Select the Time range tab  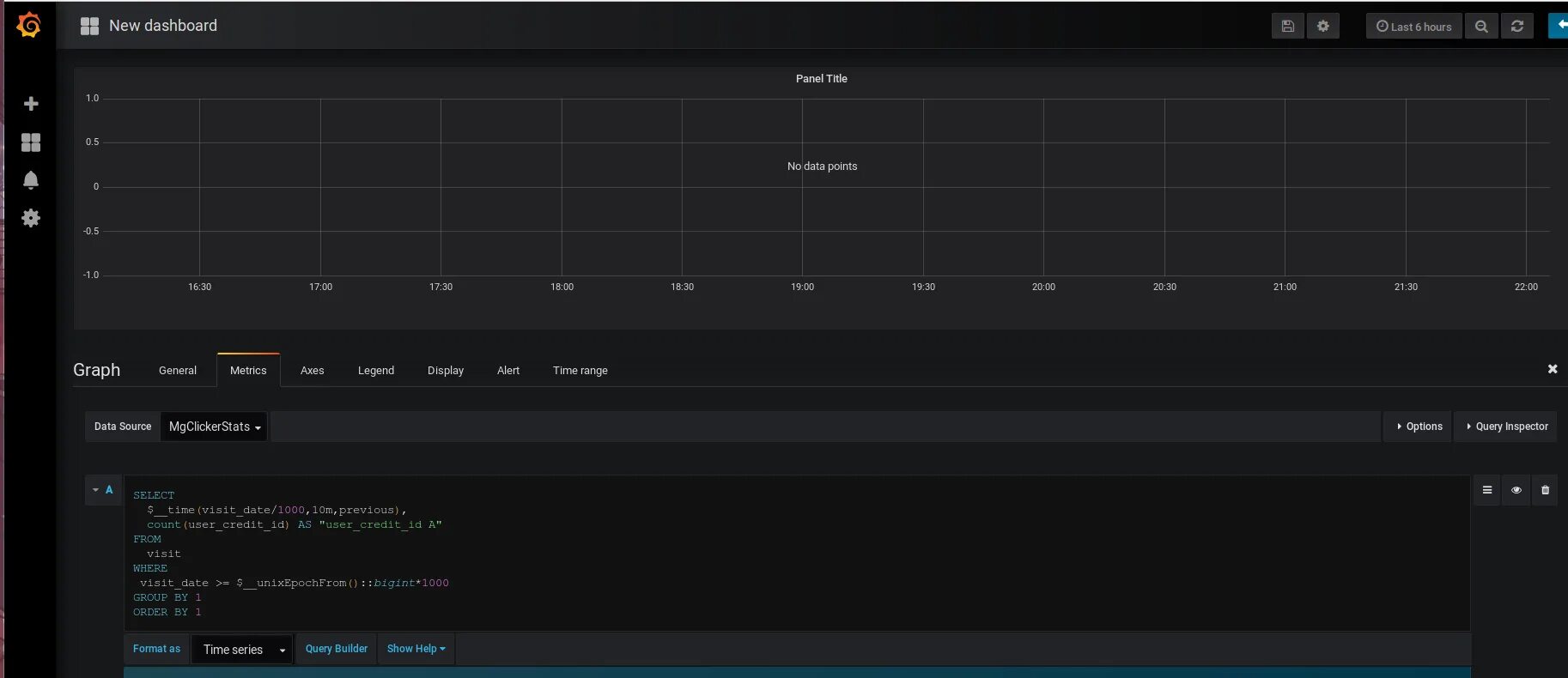(580, 371)
